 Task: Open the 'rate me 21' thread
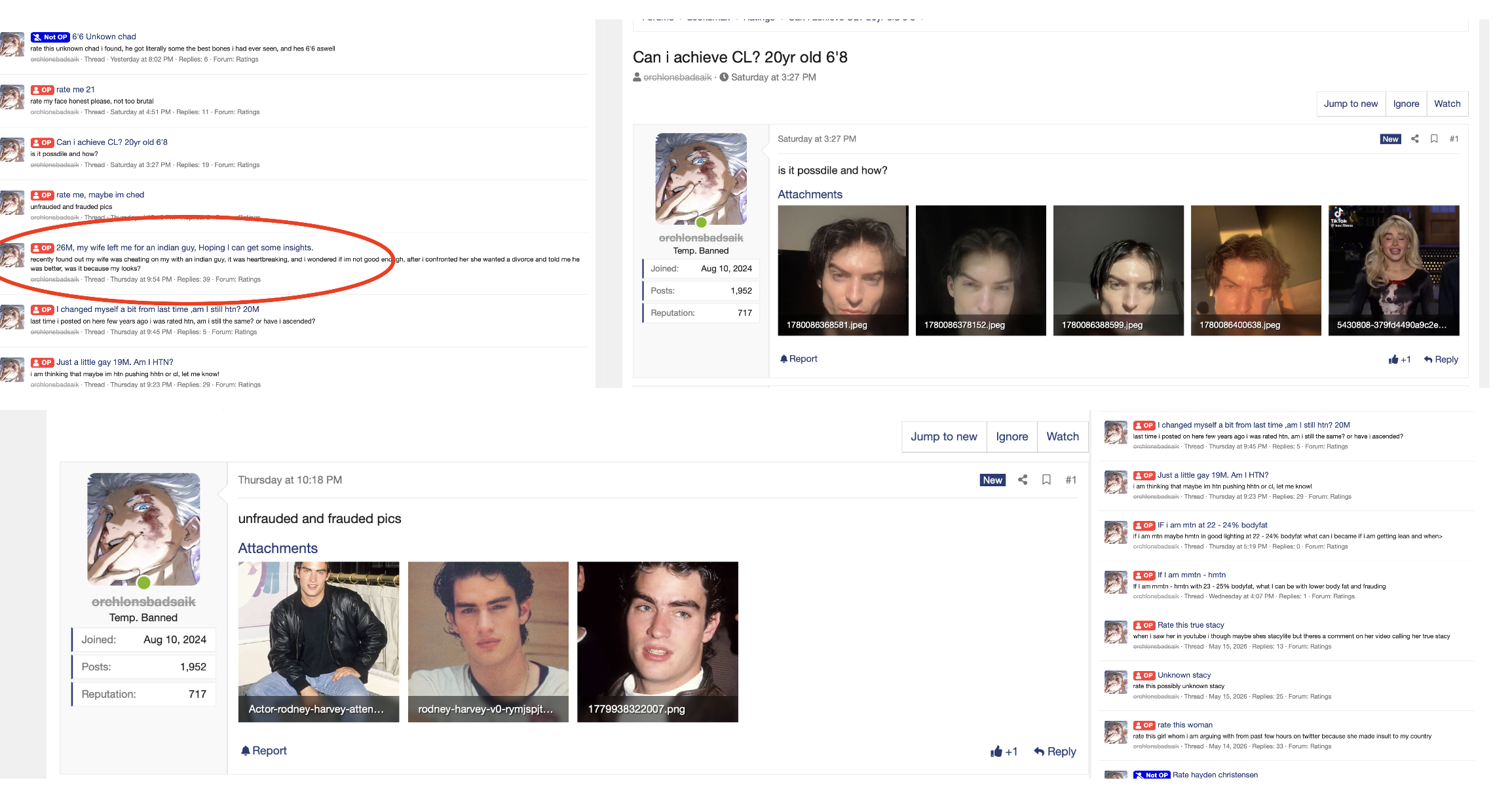75,90
